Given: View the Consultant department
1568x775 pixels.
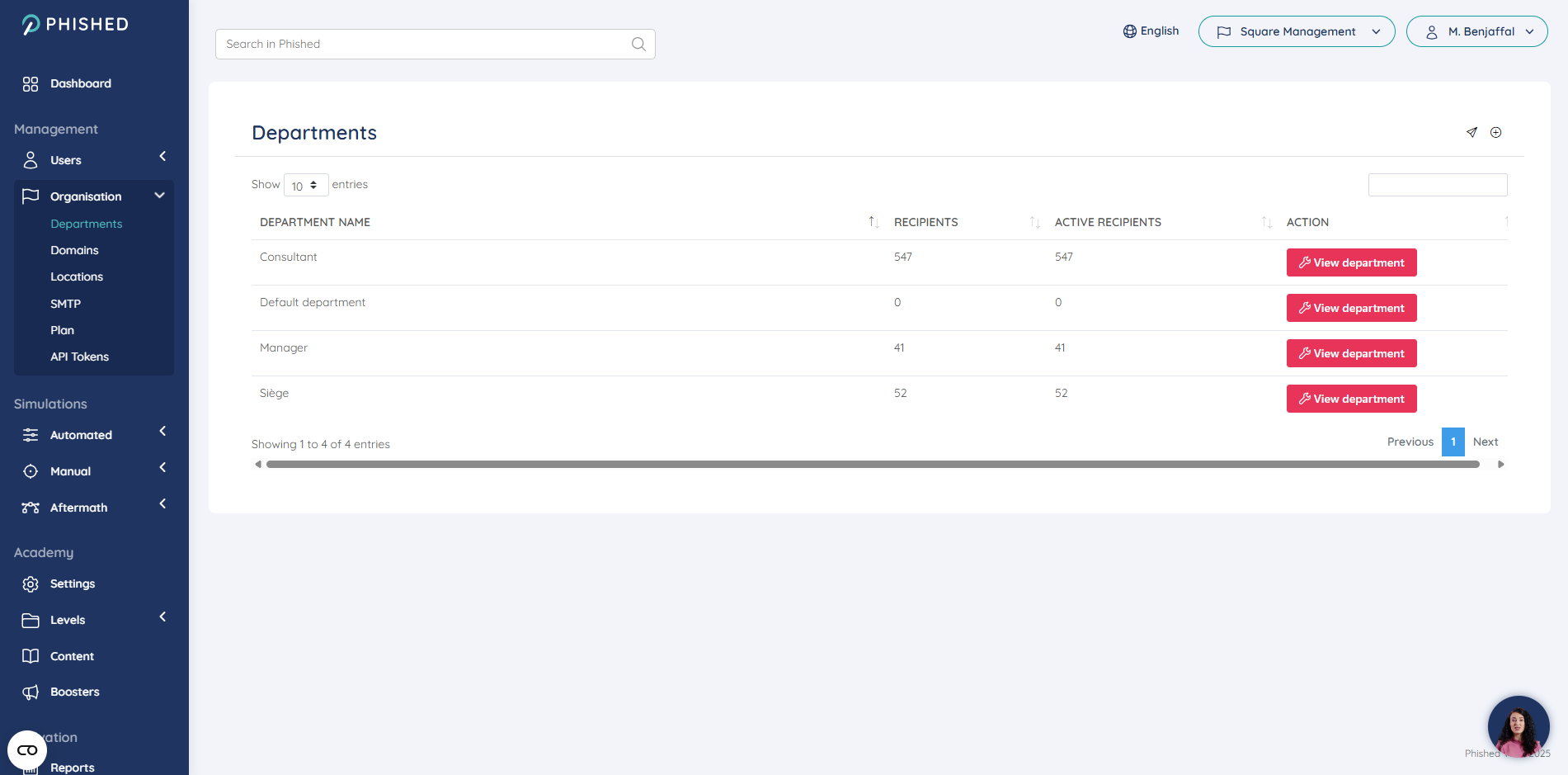Looking at the screenshot, I should point(1351,262).
